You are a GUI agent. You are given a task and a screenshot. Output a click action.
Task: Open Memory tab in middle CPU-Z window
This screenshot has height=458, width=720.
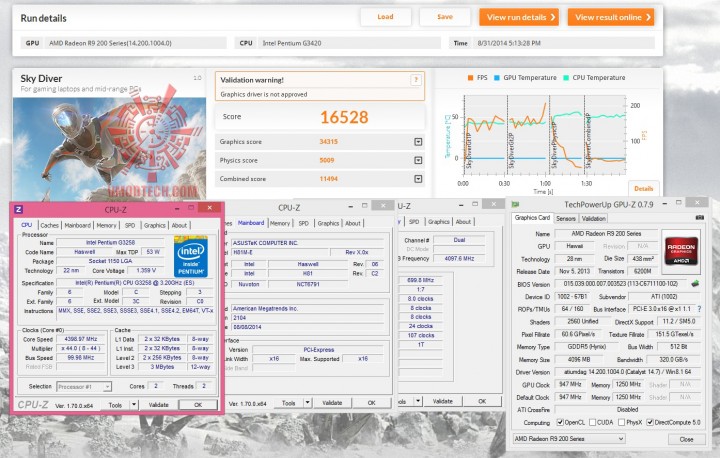(280, 223)
